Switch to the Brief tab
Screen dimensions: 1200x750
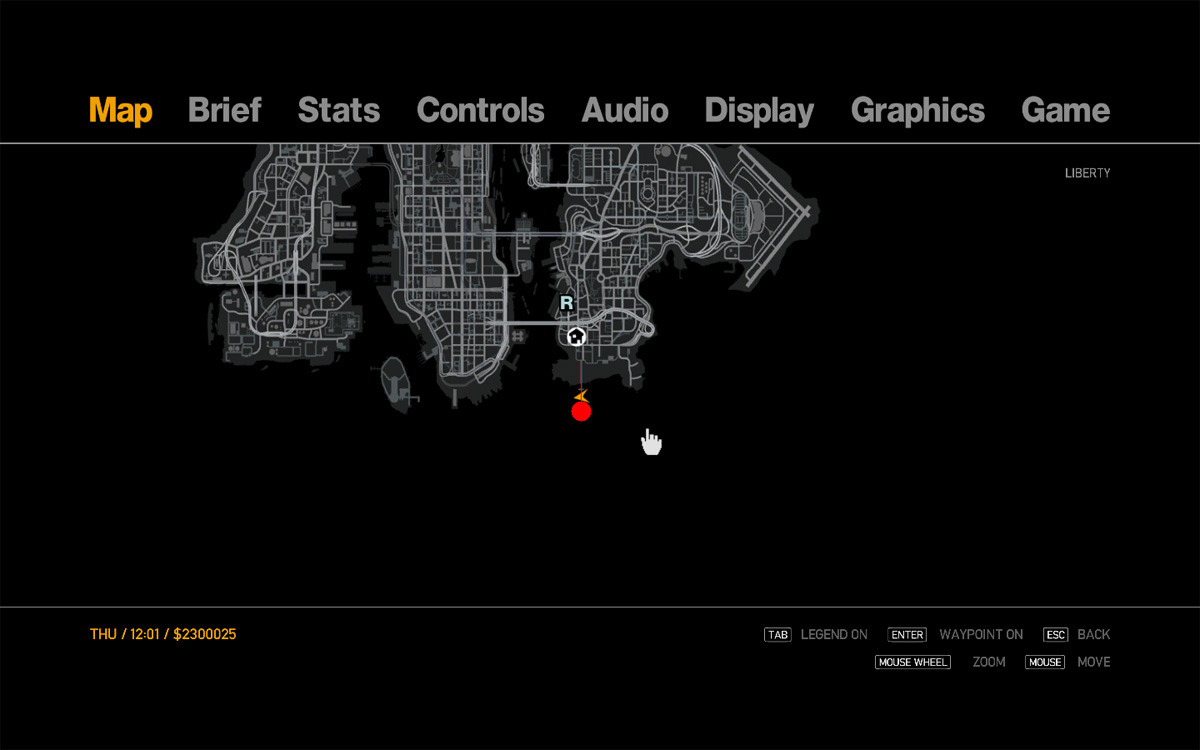224,110
